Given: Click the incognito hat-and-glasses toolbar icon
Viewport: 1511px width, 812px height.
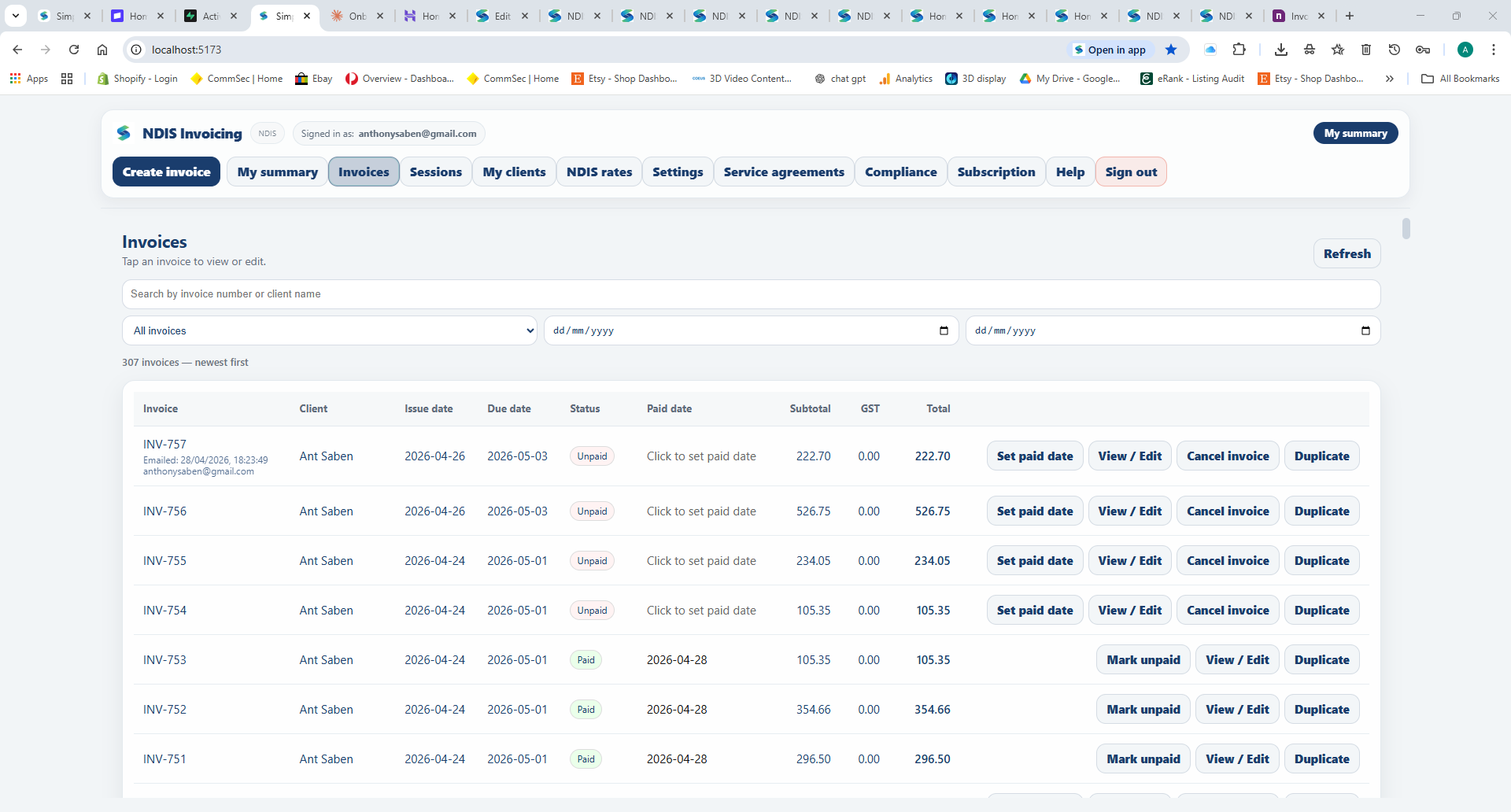Looking at the screenshot, I should pyautogui.click(x=1310, y=50).
